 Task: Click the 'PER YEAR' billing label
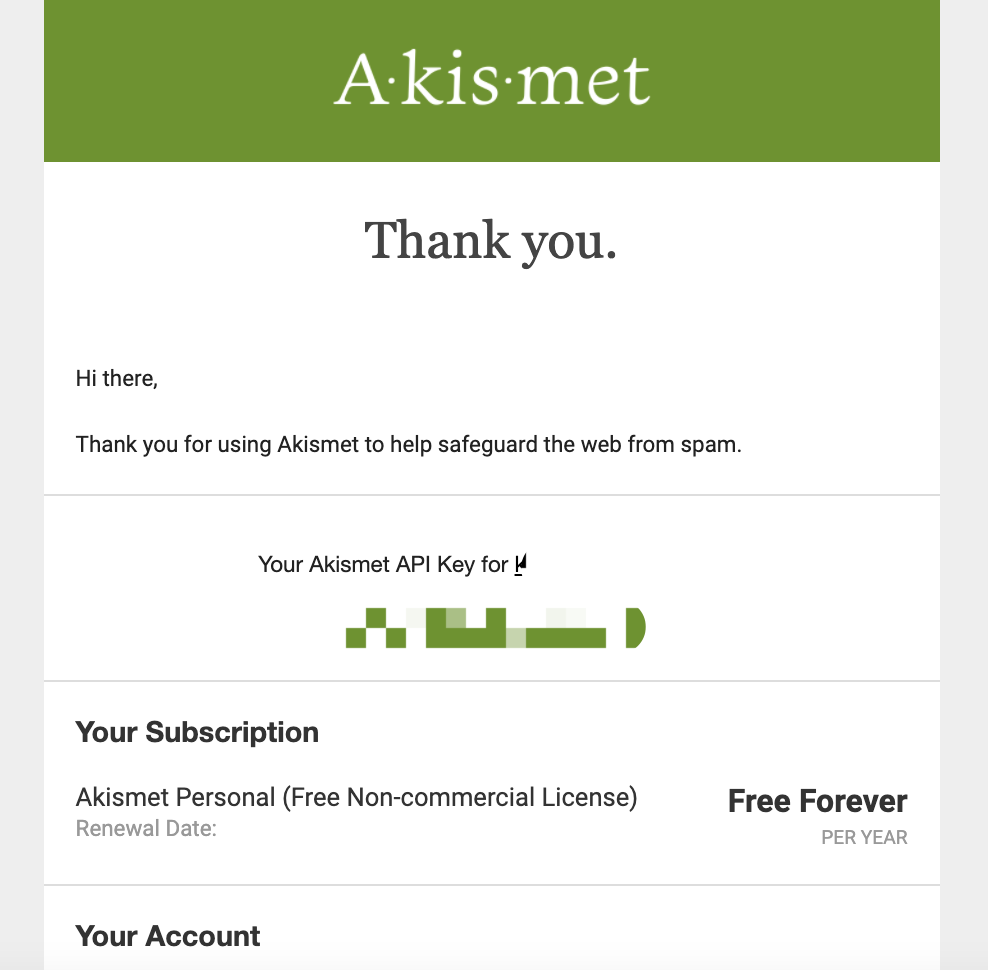864,838
